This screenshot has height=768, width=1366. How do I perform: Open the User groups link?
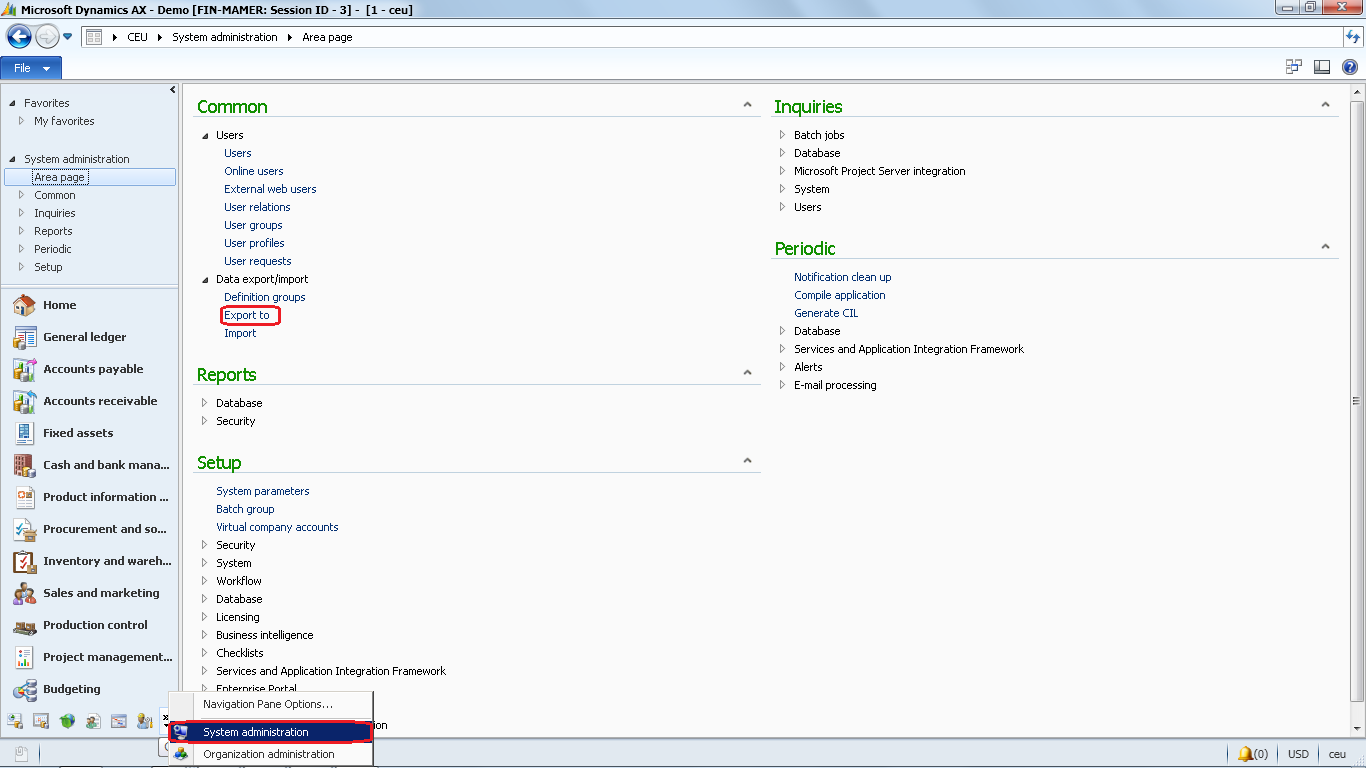(x=253, y=225)
